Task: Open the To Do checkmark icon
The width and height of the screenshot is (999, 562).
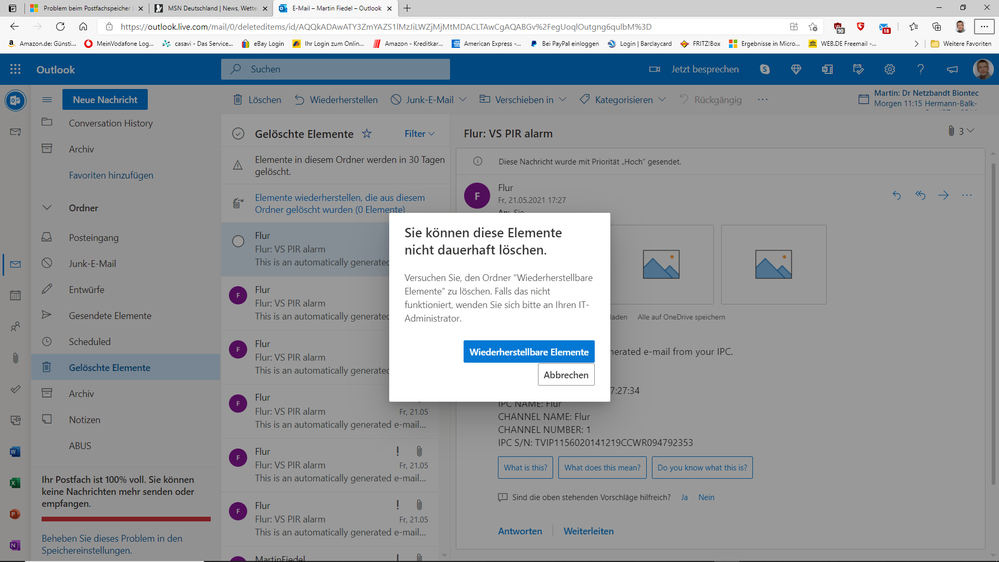Action: click(x=15, y=389)
